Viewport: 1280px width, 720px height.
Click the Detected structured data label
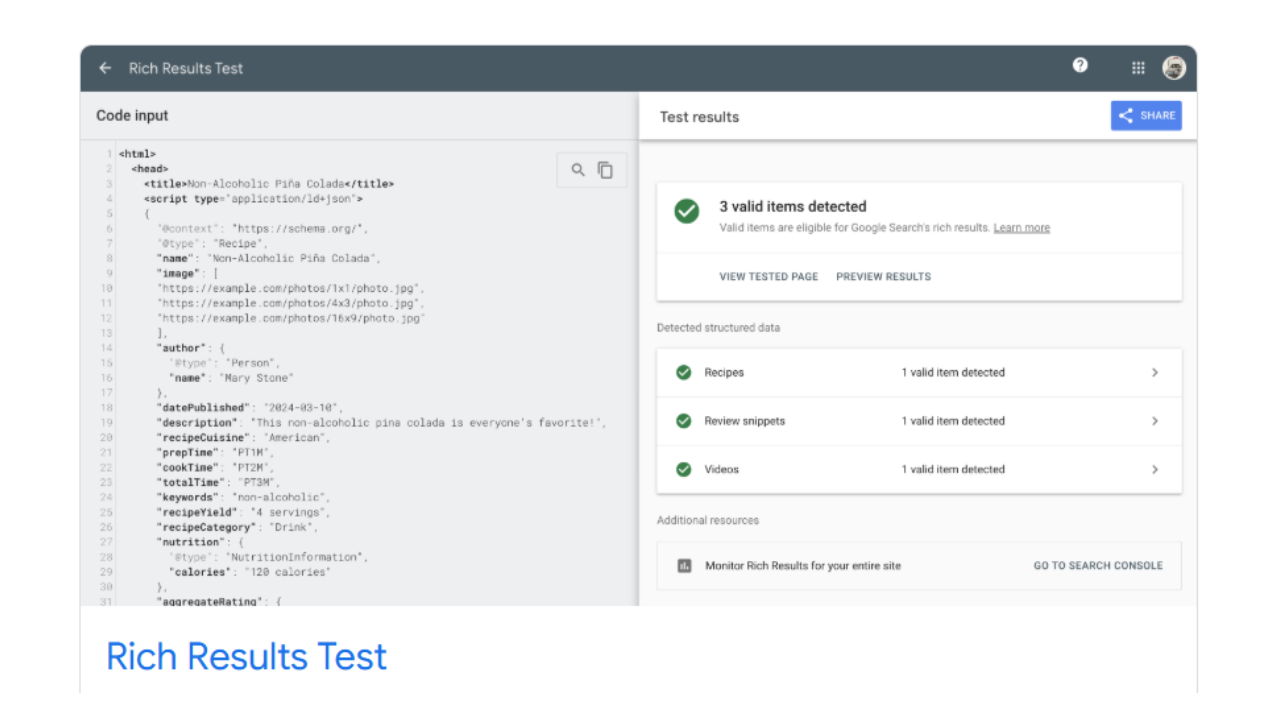pos(718,328)
